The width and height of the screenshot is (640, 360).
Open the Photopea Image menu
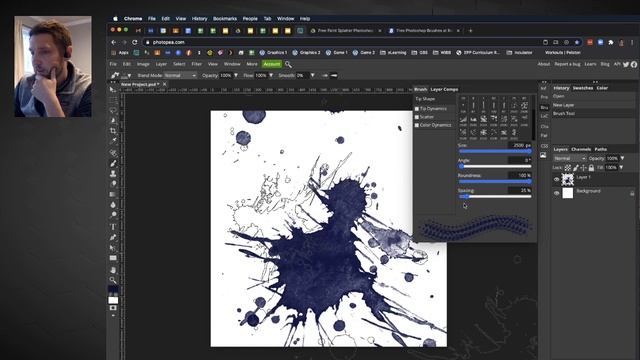click(143, 64)
